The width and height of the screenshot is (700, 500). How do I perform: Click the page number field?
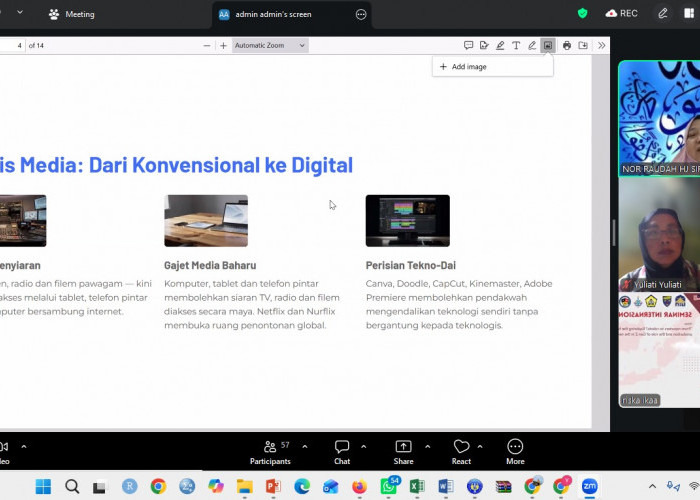click(x=12, y=46)
